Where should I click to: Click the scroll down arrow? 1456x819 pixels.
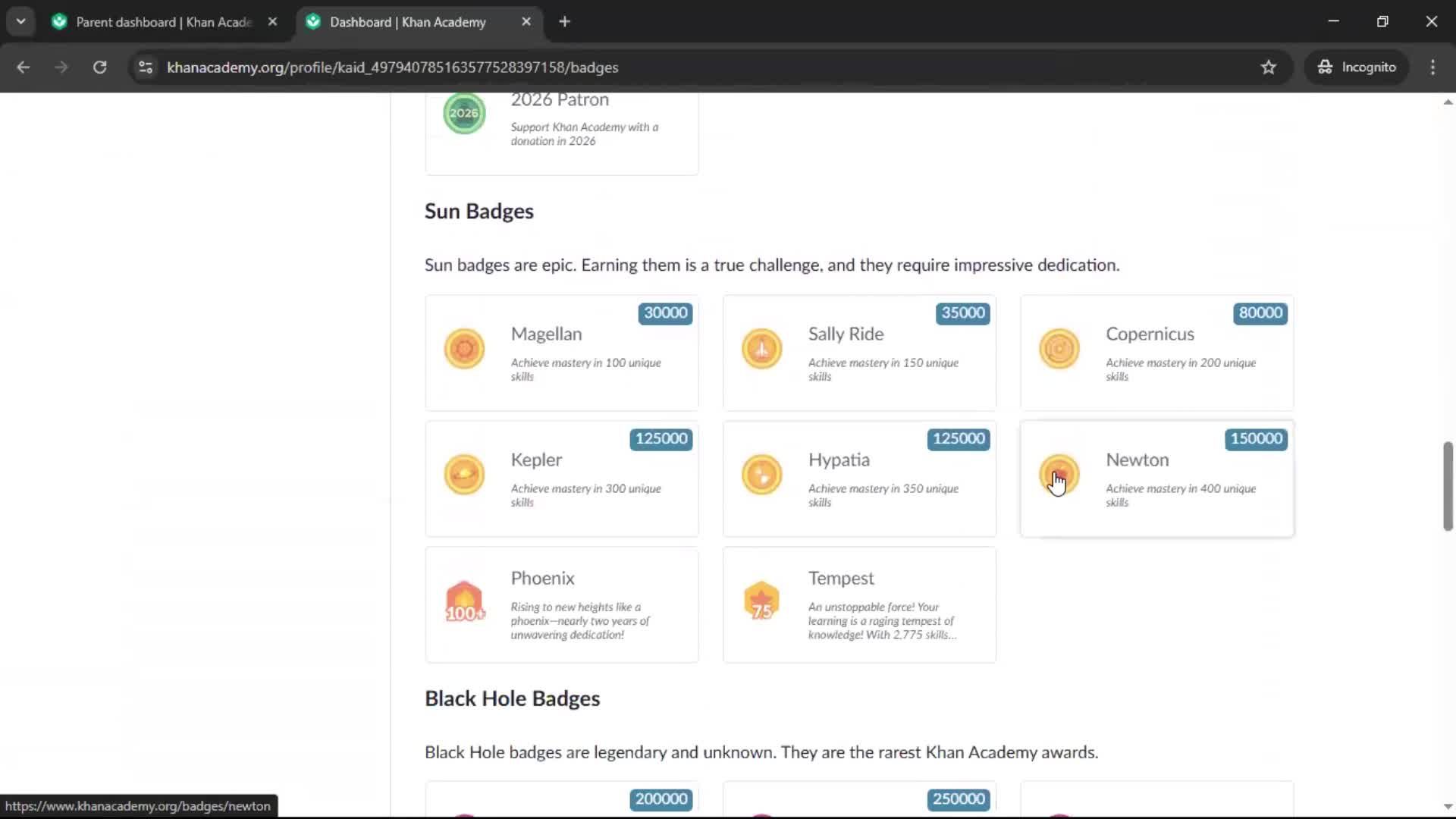coord(1448,807)
